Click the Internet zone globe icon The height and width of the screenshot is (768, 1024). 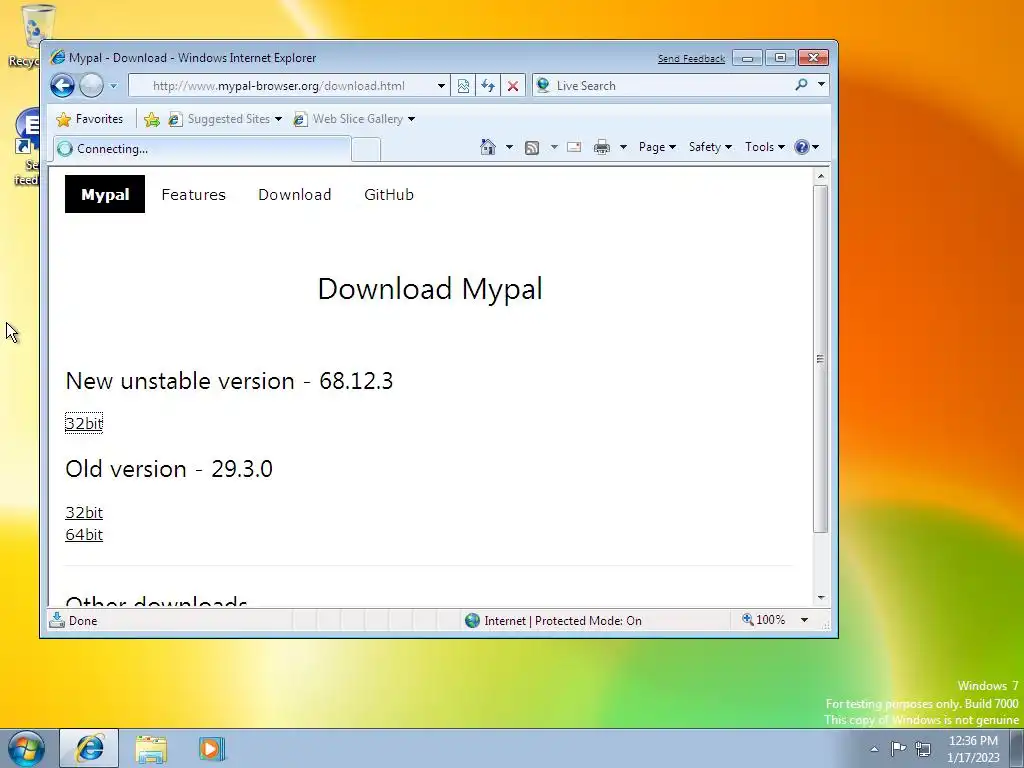(472, 620)
